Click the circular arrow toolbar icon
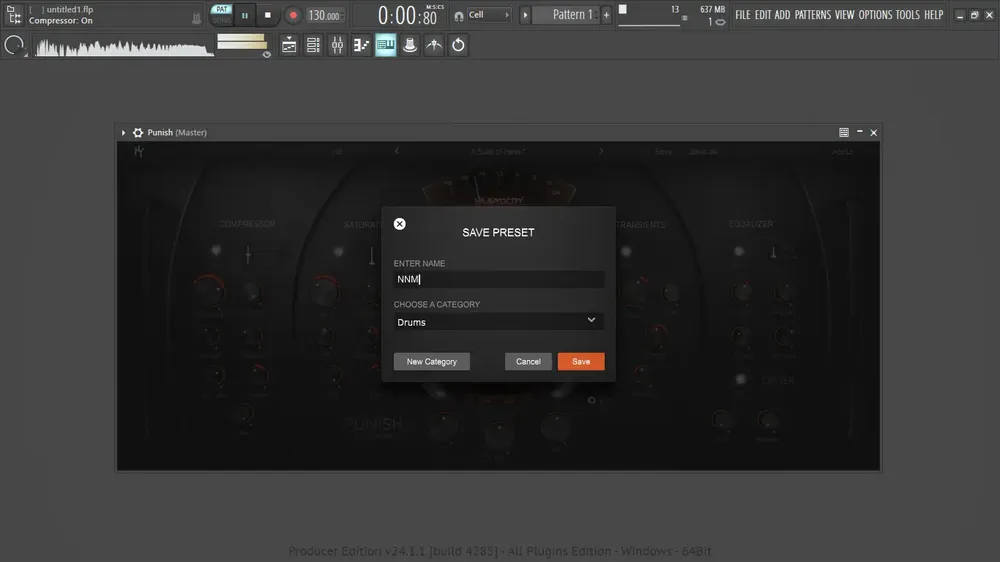The width and height of the screenshot is (1000, 562). click(x=459, y=45)
